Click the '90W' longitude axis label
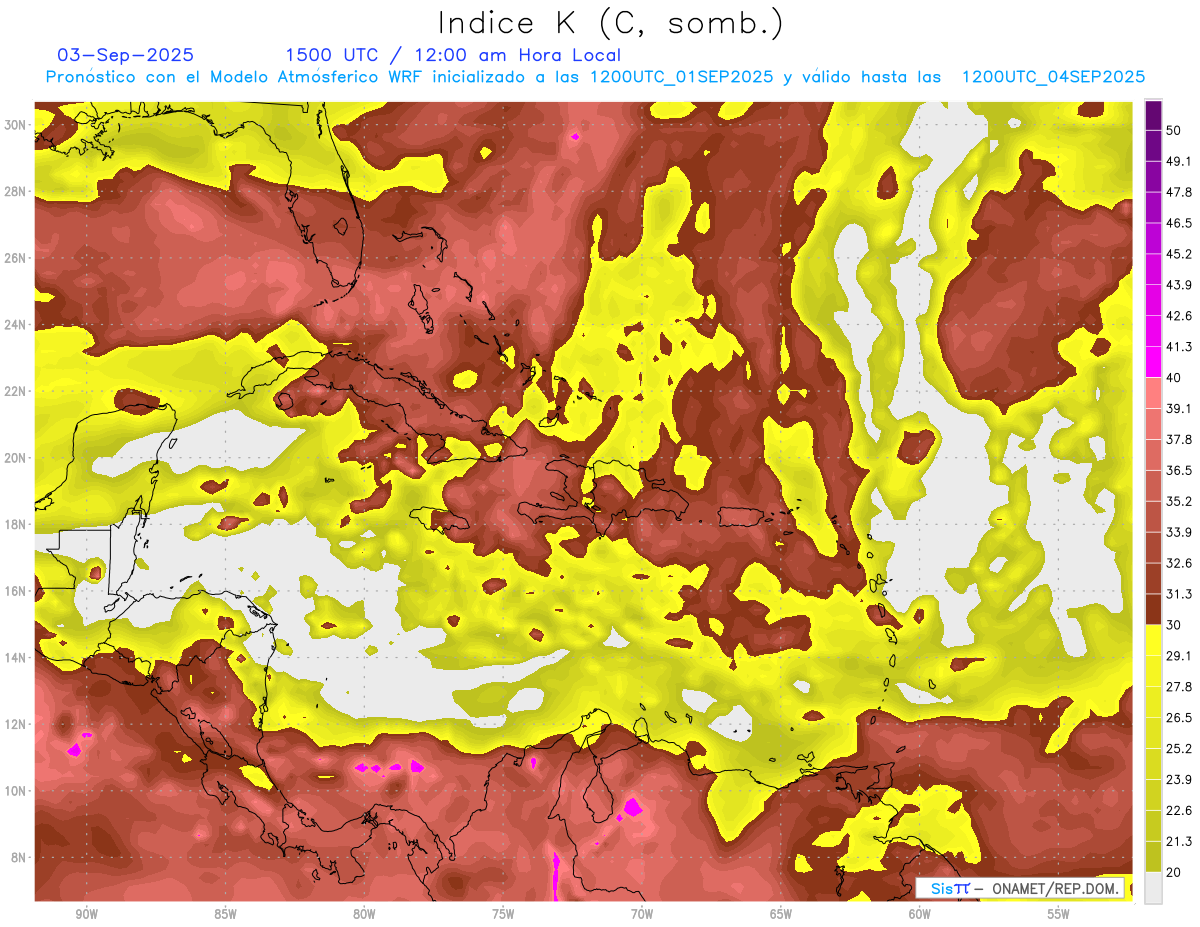This screenshot has width=1200, height=927. [x=86, y=914]
